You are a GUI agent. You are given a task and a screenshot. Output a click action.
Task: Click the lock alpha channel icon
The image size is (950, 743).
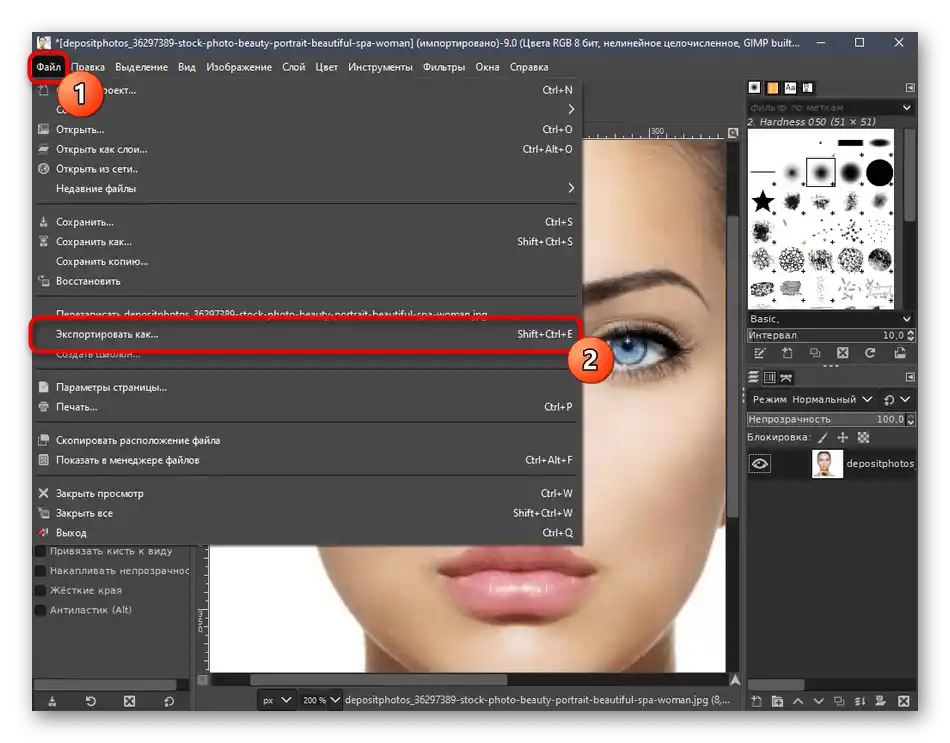[864, 437]
